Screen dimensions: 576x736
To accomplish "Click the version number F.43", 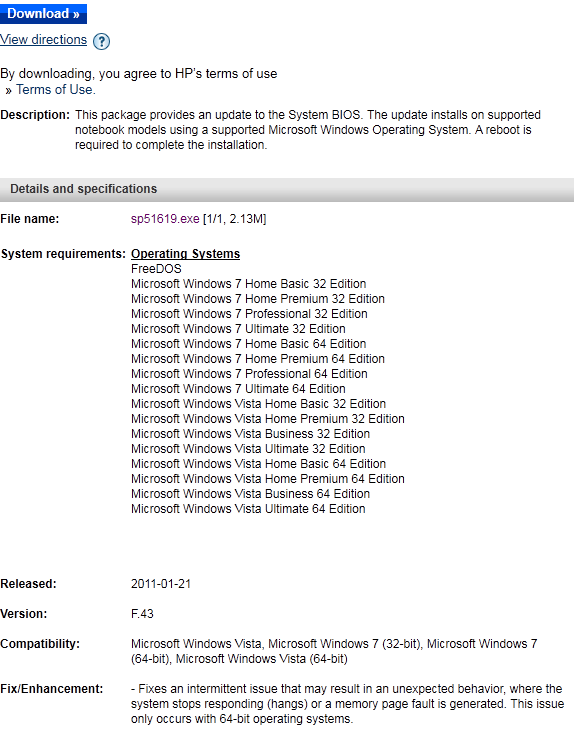I will [x=142, y=614].
